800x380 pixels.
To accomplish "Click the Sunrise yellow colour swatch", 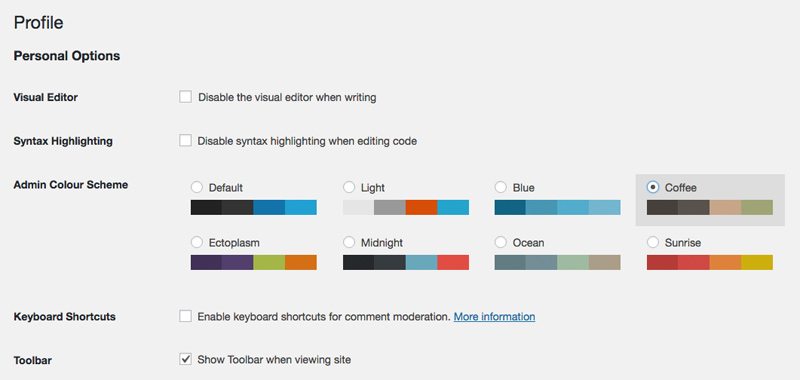I will click(x=757, y=262).
